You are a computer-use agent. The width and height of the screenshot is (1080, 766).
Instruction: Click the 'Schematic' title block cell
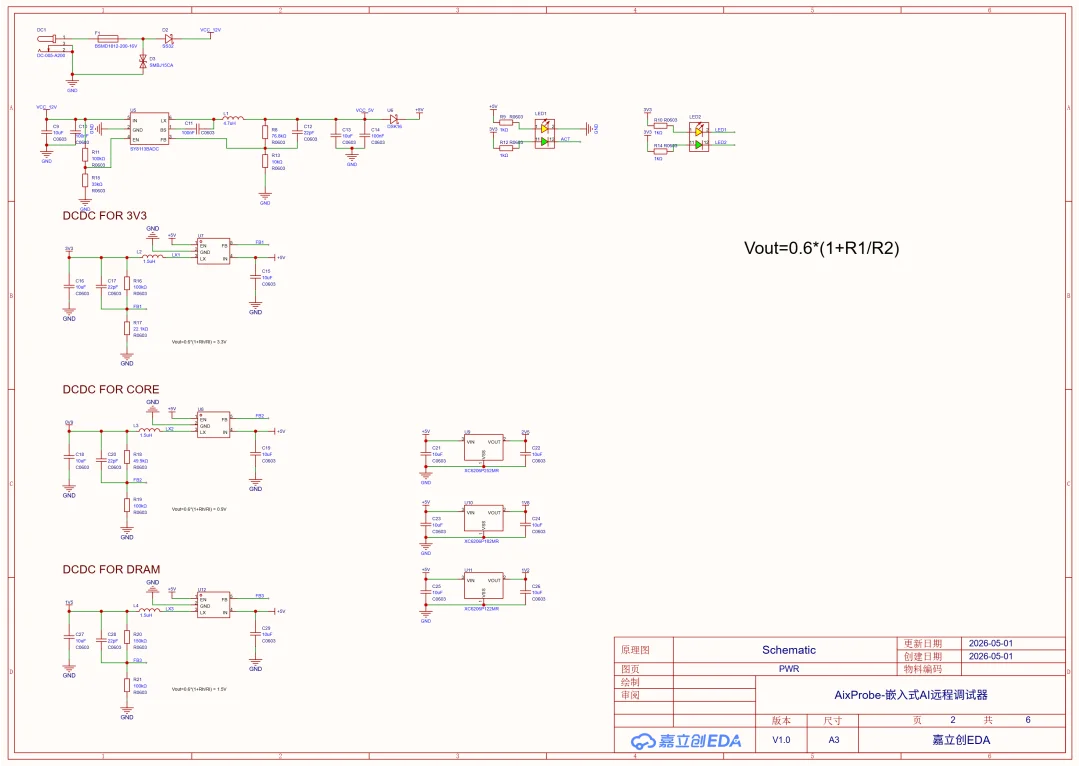(789, 650)
